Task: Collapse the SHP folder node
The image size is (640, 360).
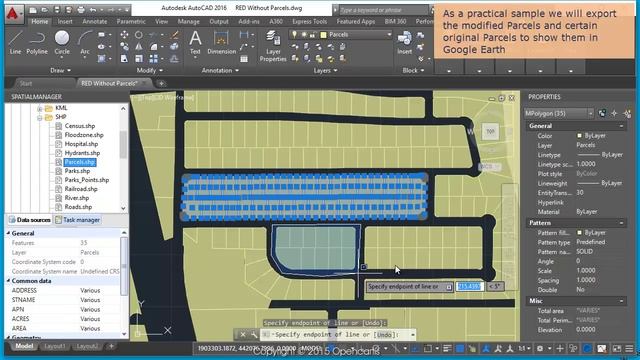Action: (40, 118)
